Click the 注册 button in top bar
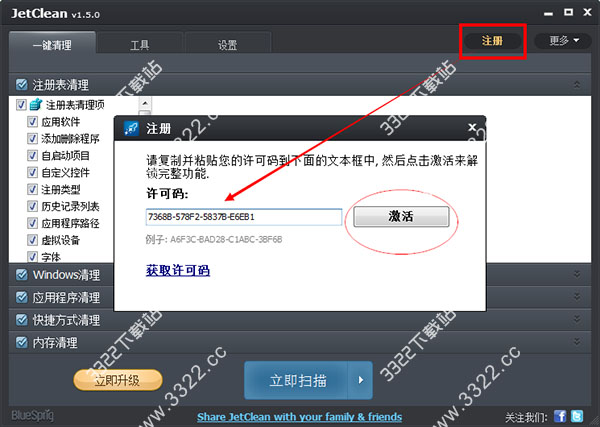The image size is (600, 427). click(492, 41)
